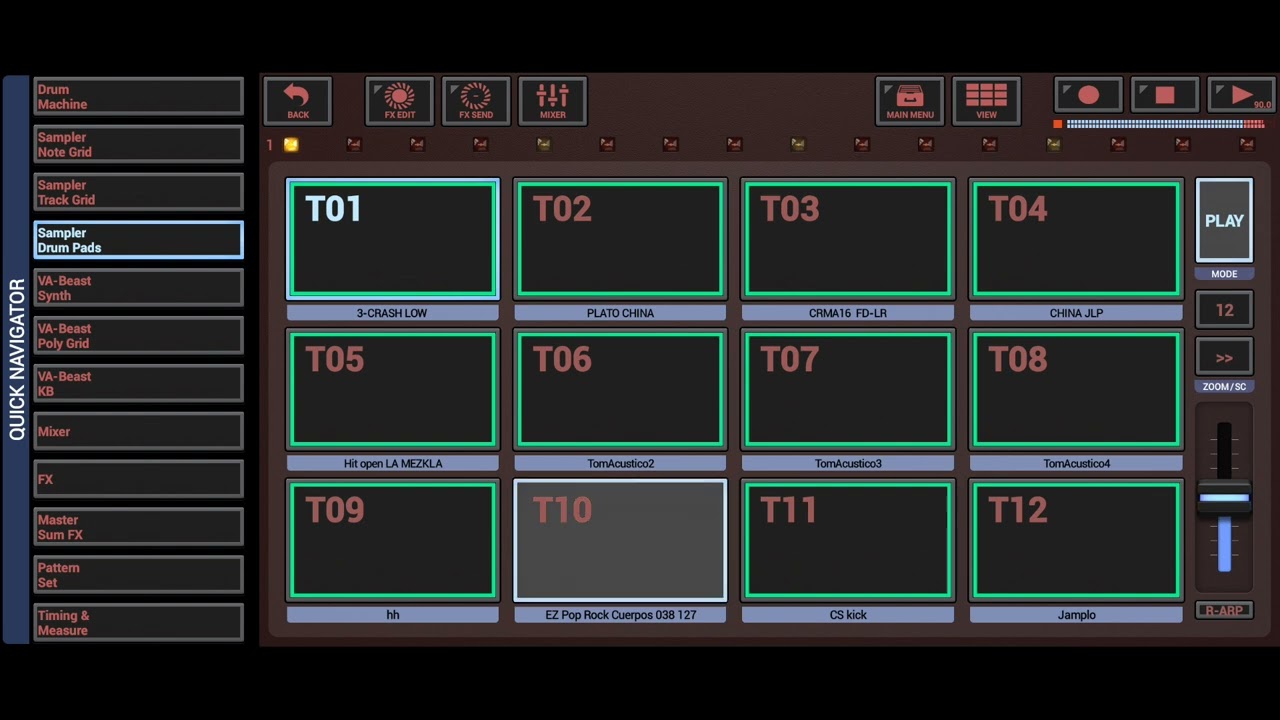Select Sampler Drum Pads in navigator
This screenshot has height=720, width=1280.
138,240
